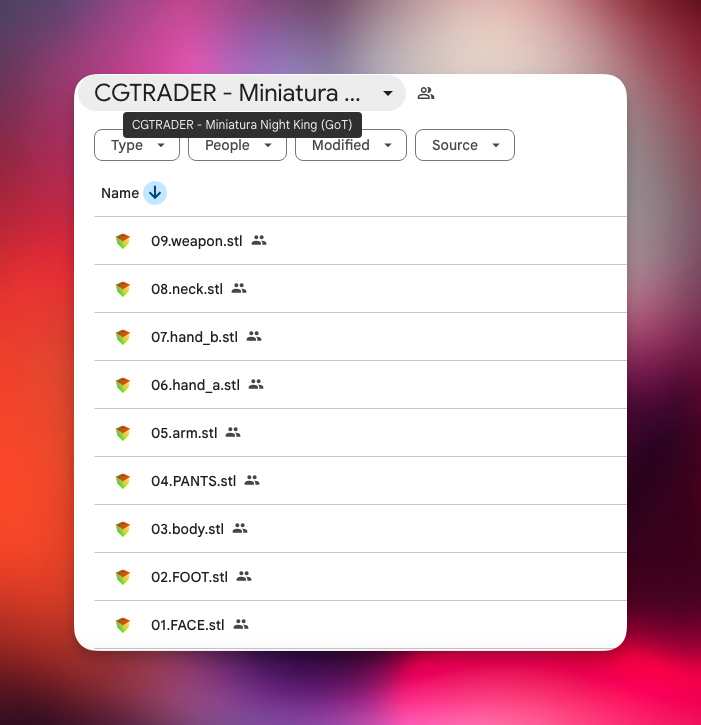Select the 01.FACE.stl file name

point(188,625)
